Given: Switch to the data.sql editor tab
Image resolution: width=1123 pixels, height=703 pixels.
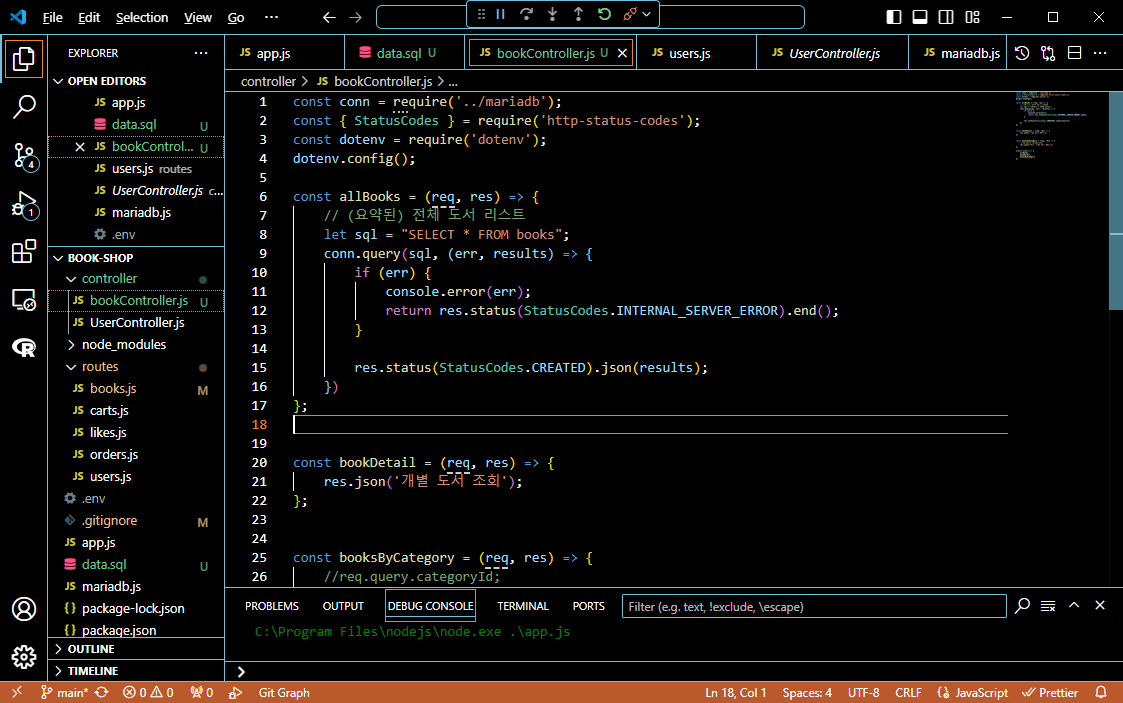Looking at the screenshot, I should click(405, 53).
